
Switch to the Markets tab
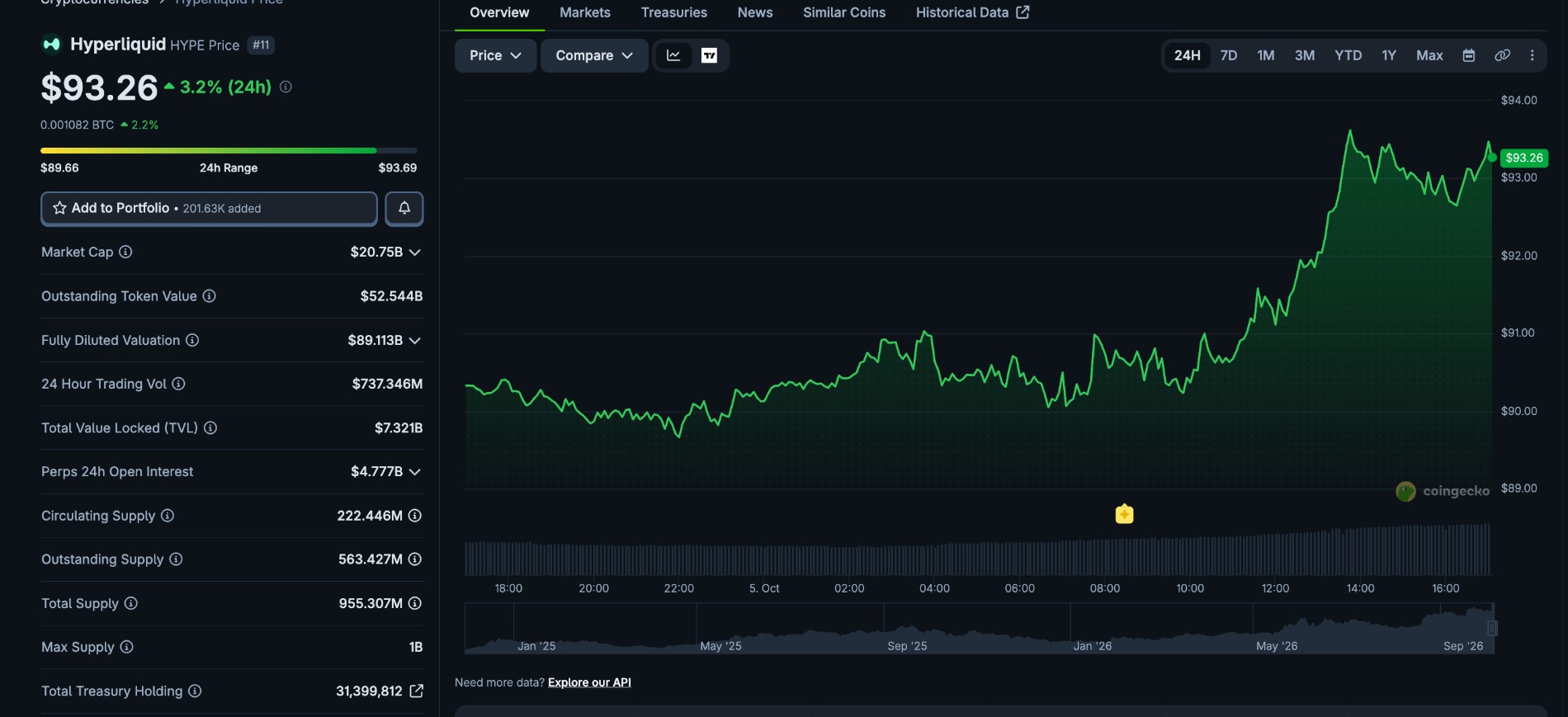(585, 12)
